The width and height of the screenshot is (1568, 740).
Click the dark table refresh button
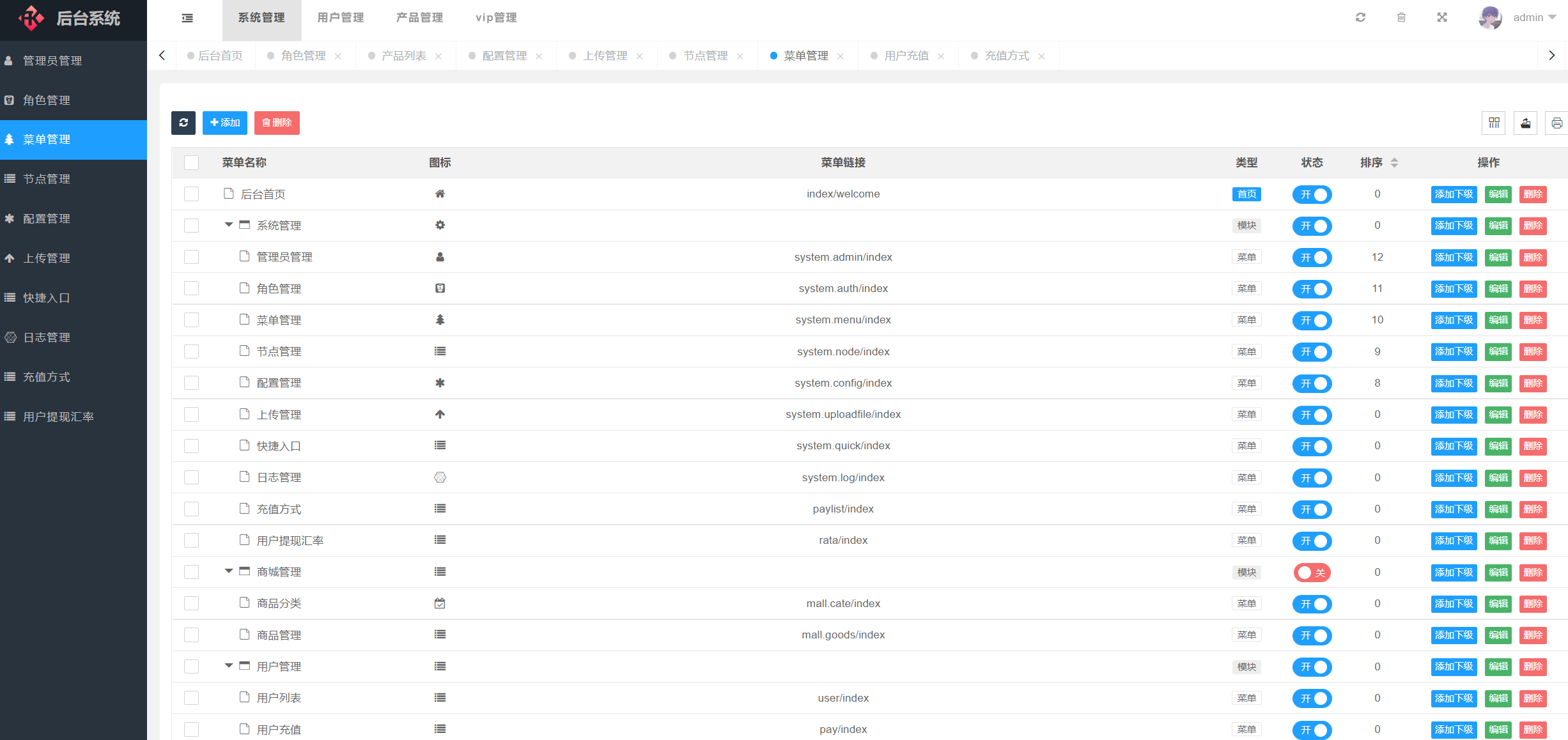[x=183, y=123]
